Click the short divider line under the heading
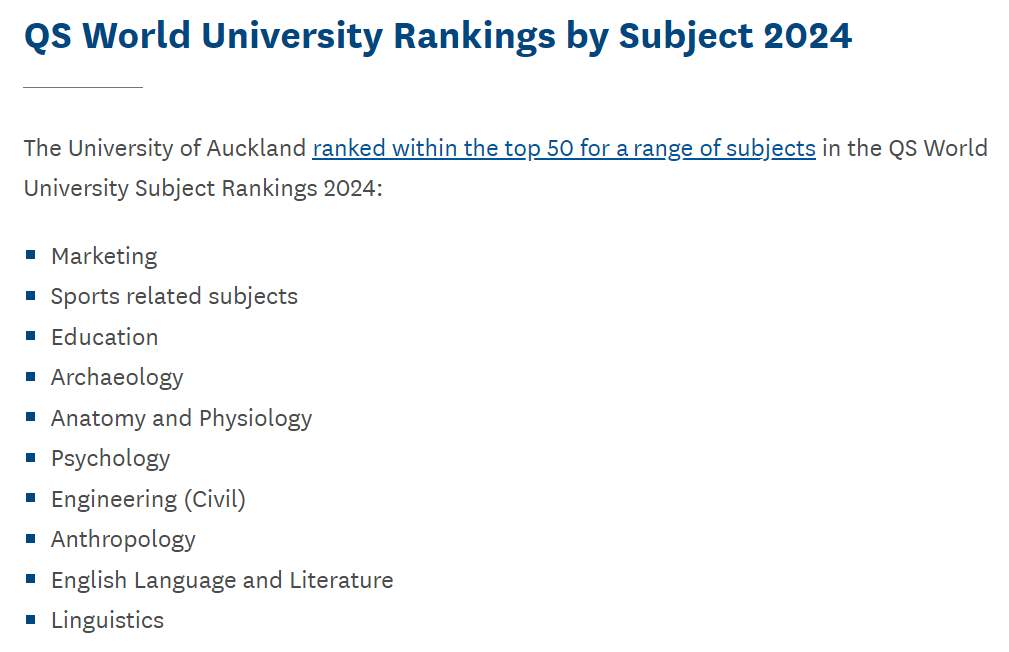Viewport: 1009px width, 652px height. (x=83, y=87)
